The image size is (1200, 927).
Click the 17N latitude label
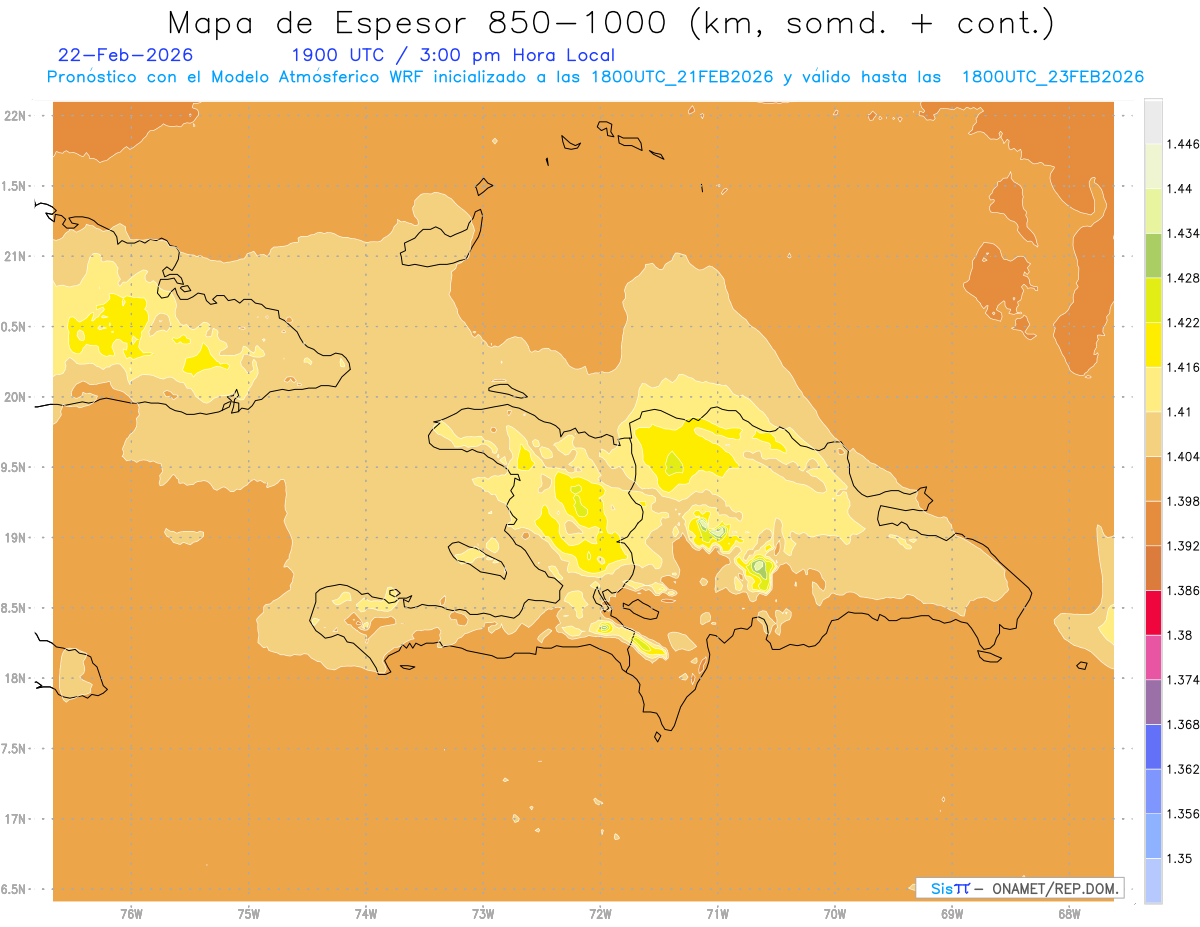click(14, 819)
